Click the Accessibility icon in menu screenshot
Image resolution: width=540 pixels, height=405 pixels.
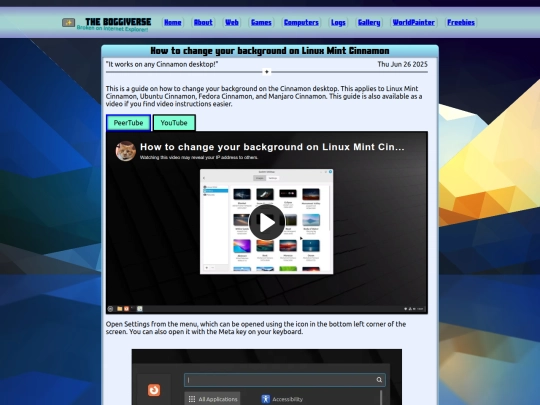coord(266,399)
